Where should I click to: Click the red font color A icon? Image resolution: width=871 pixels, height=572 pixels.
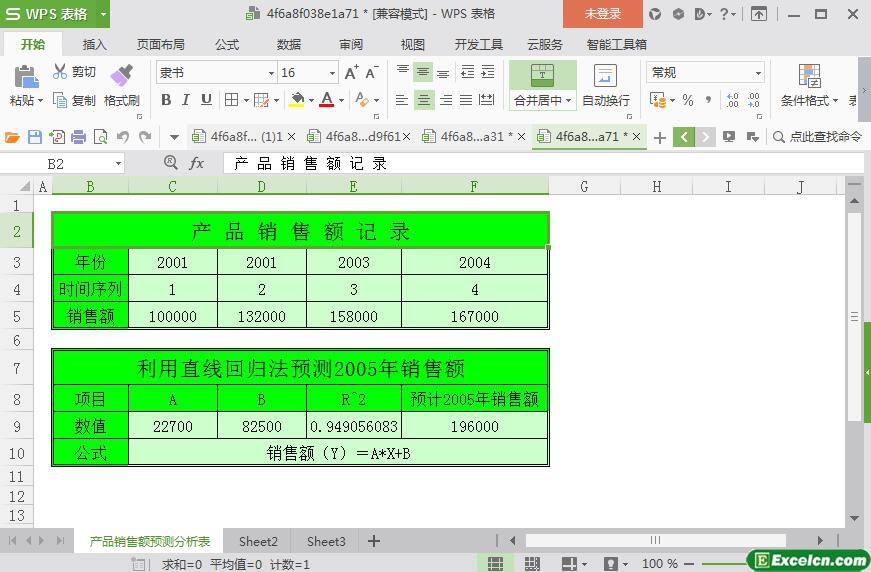327,100
